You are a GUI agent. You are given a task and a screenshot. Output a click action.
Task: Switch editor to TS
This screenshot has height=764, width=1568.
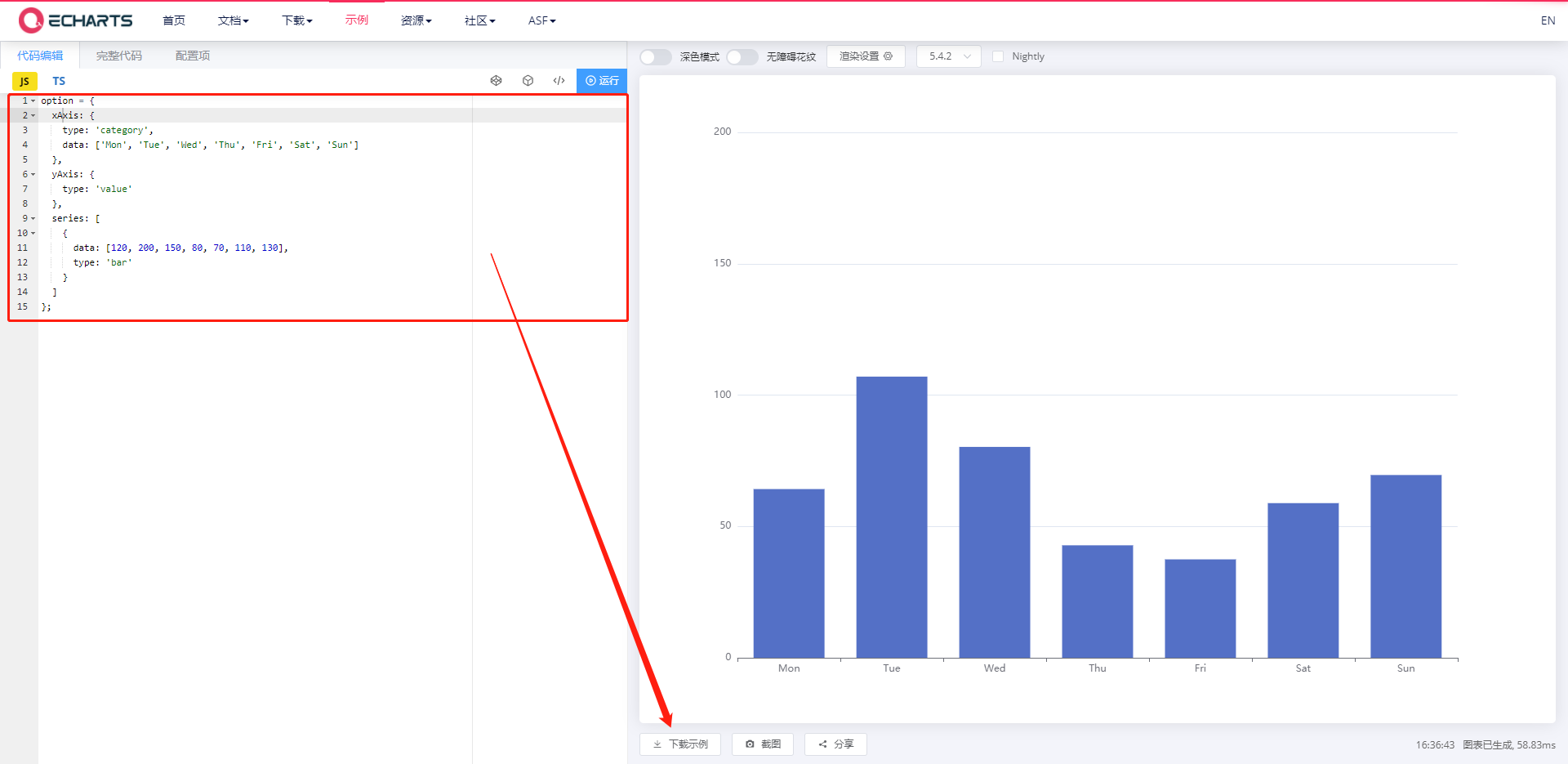[59, 81]
